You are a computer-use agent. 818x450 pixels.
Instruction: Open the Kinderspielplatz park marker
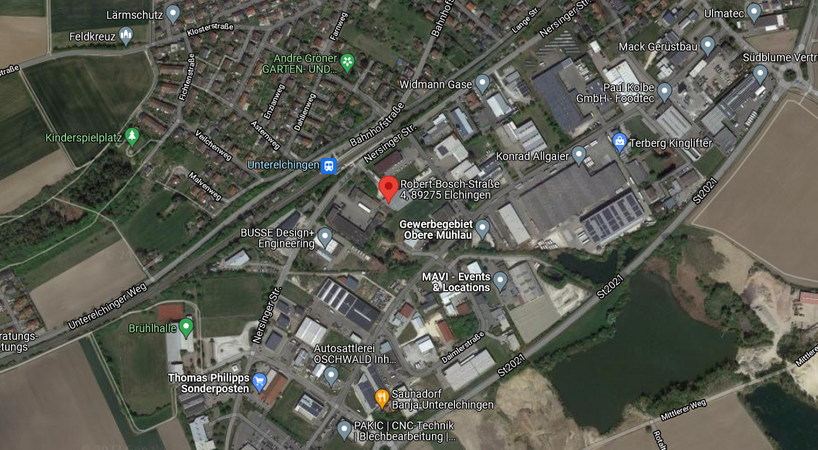(x=133, y=137)
